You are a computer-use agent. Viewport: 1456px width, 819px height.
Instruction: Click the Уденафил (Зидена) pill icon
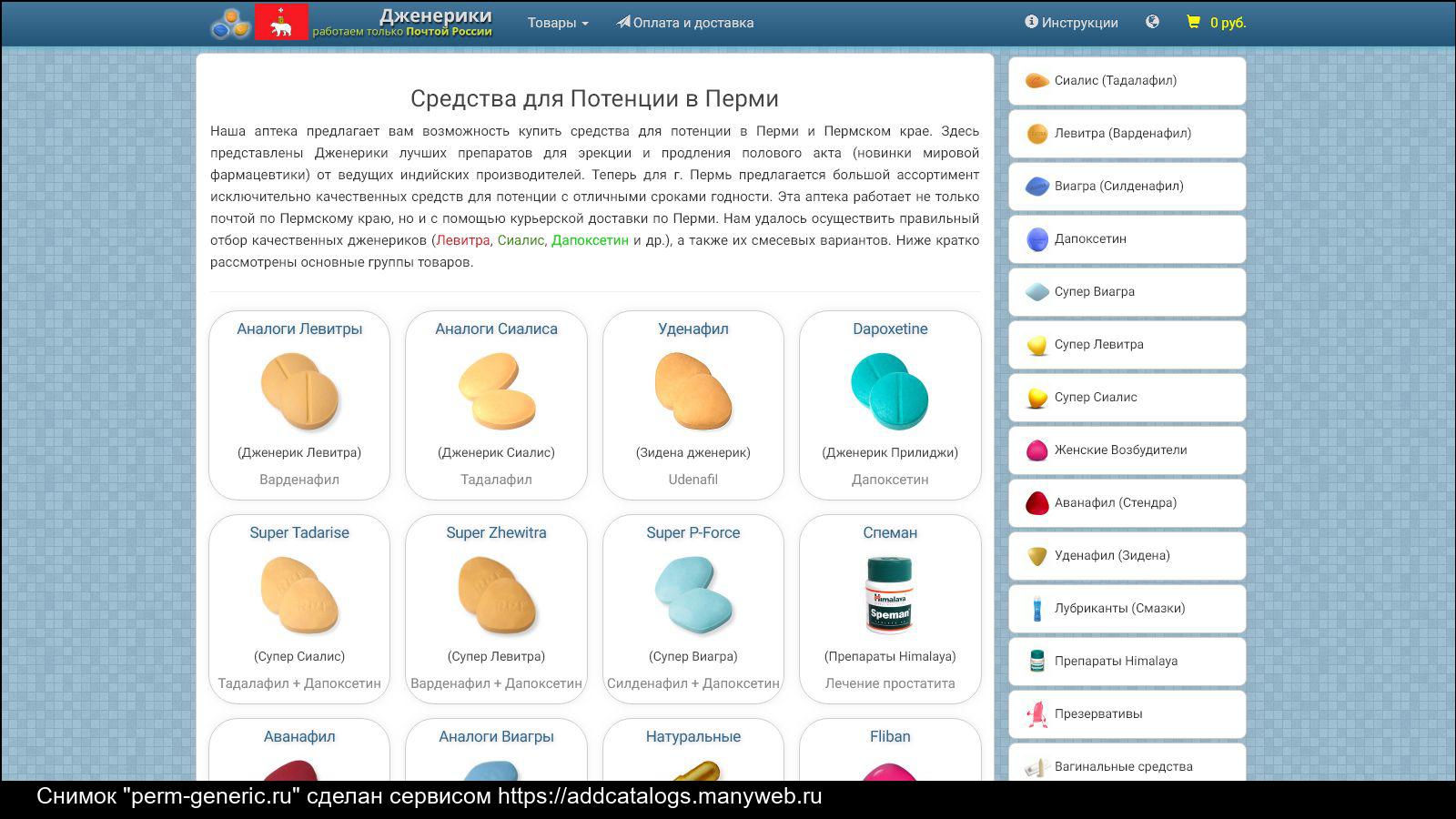[x=1036, y=556]
